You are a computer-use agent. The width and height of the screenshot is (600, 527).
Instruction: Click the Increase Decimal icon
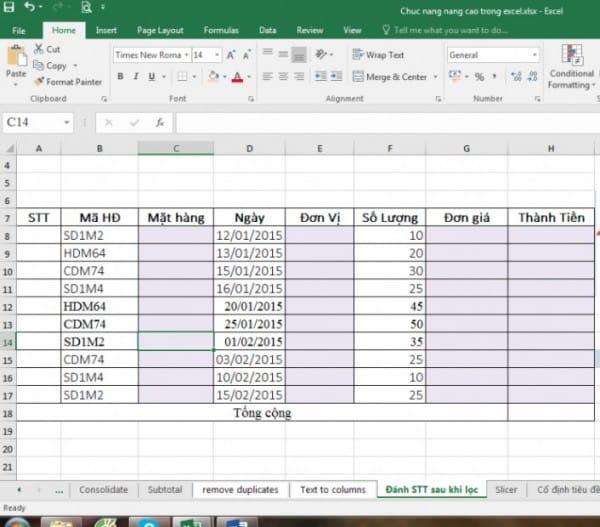516,77
